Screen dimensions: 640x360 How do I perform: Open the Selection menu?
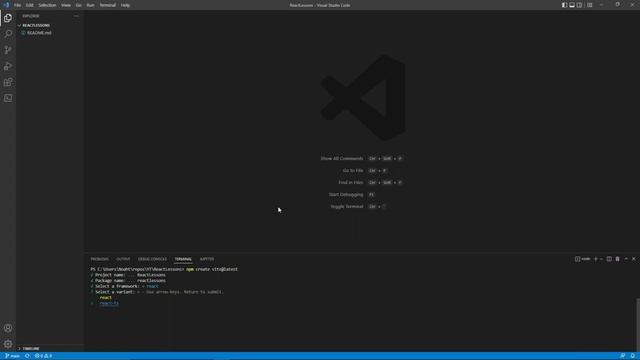(47, 5)
